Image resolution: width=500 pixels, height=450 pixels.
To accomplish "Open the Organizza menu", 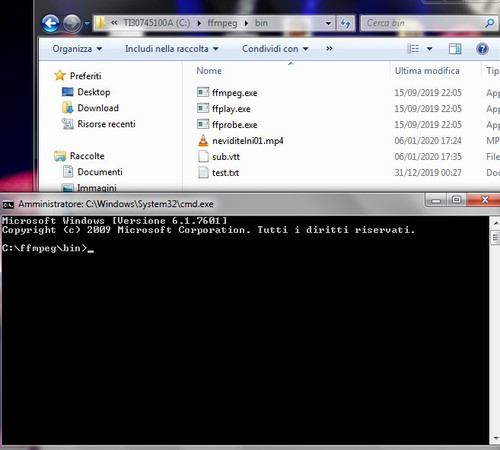I will tap(77, 49).
